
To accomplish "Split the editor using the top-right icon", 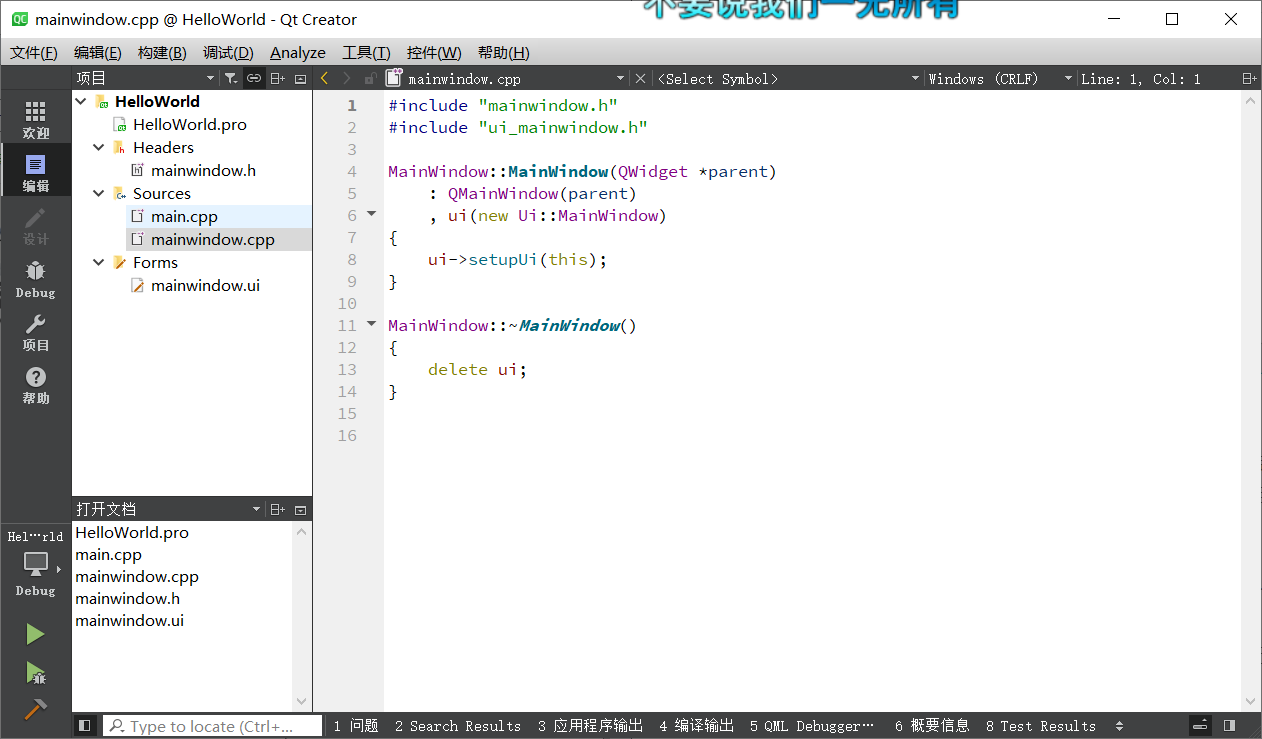I will [1249, 78].
